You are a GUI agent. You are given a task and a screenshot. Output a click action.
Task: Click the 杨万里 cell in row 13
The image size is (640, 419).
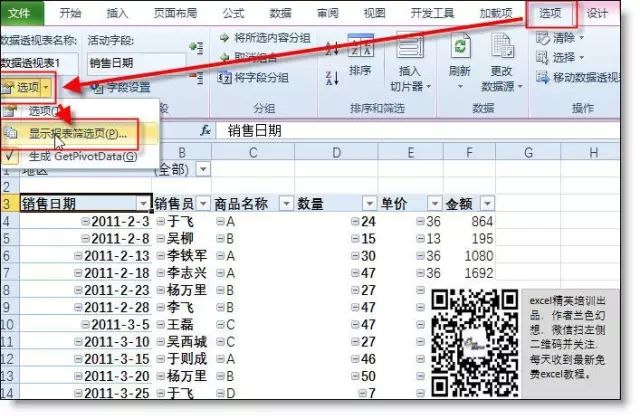pyautogui.click(x=182, y=376)
